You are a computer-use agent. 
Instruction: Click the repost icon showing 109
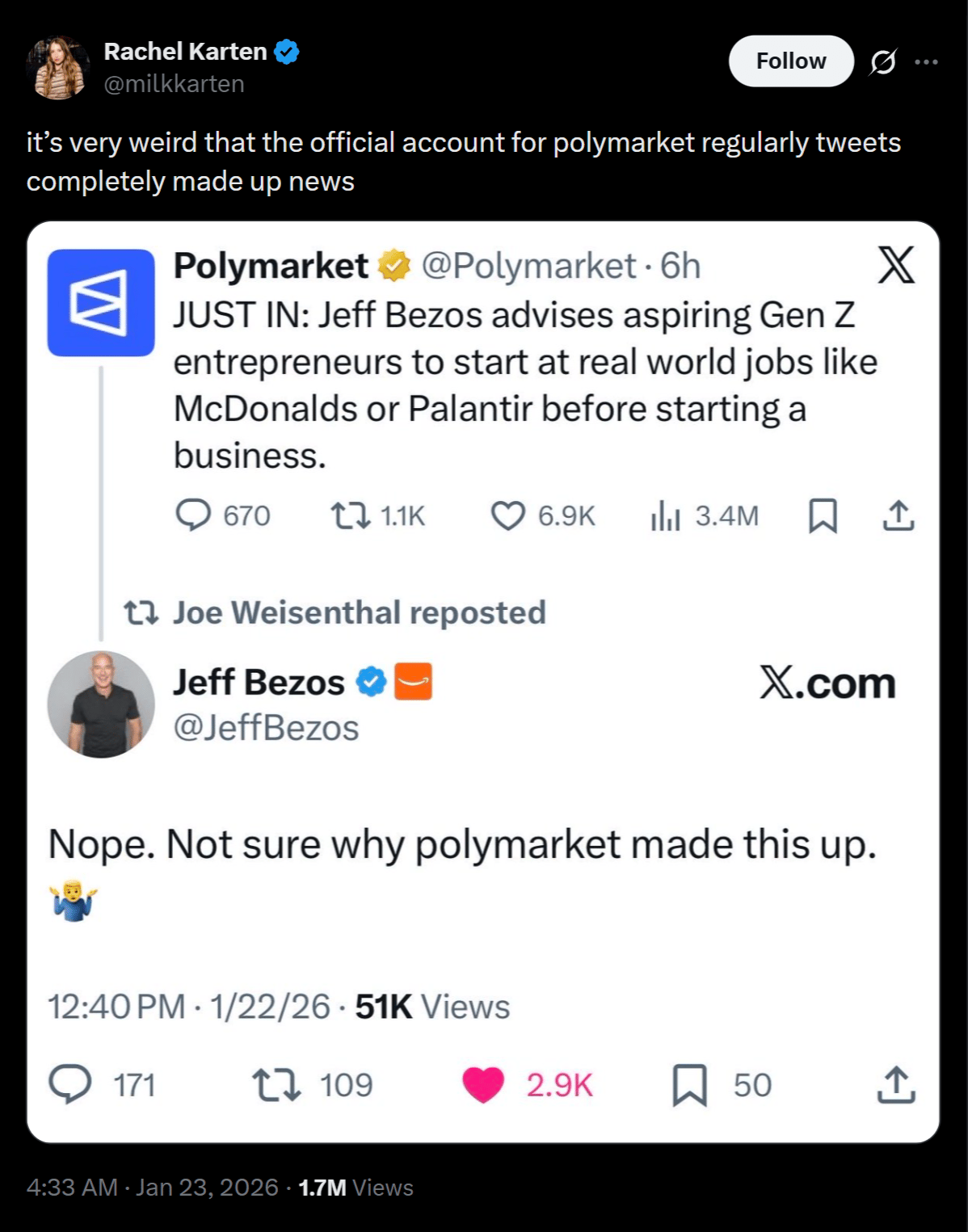276,1085
